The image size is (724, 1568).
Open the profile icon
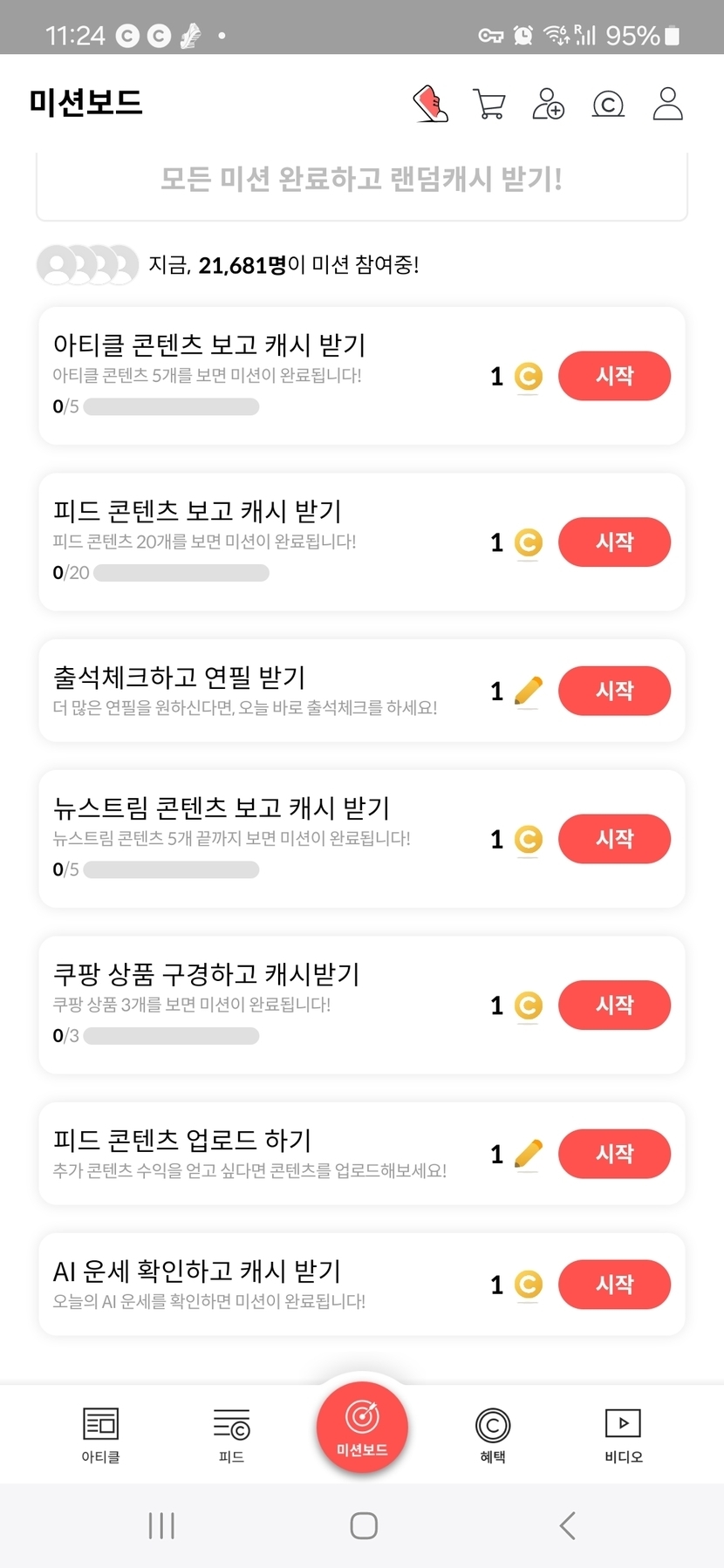668,104
